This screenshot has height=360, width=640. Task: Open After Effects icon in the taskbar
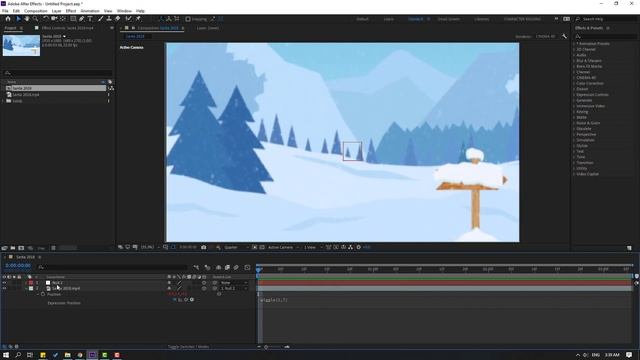(92, 355)
